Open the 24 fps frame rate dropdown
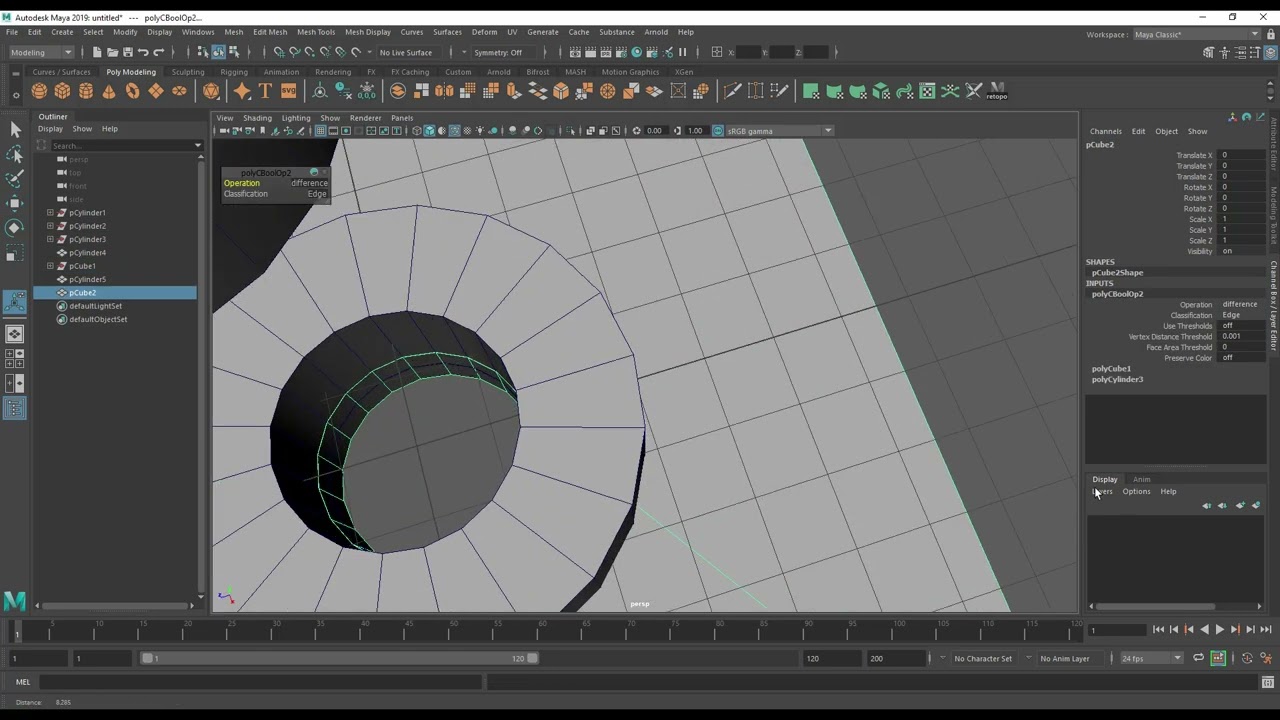1280x720 pixels. (x=1150, y=658)
